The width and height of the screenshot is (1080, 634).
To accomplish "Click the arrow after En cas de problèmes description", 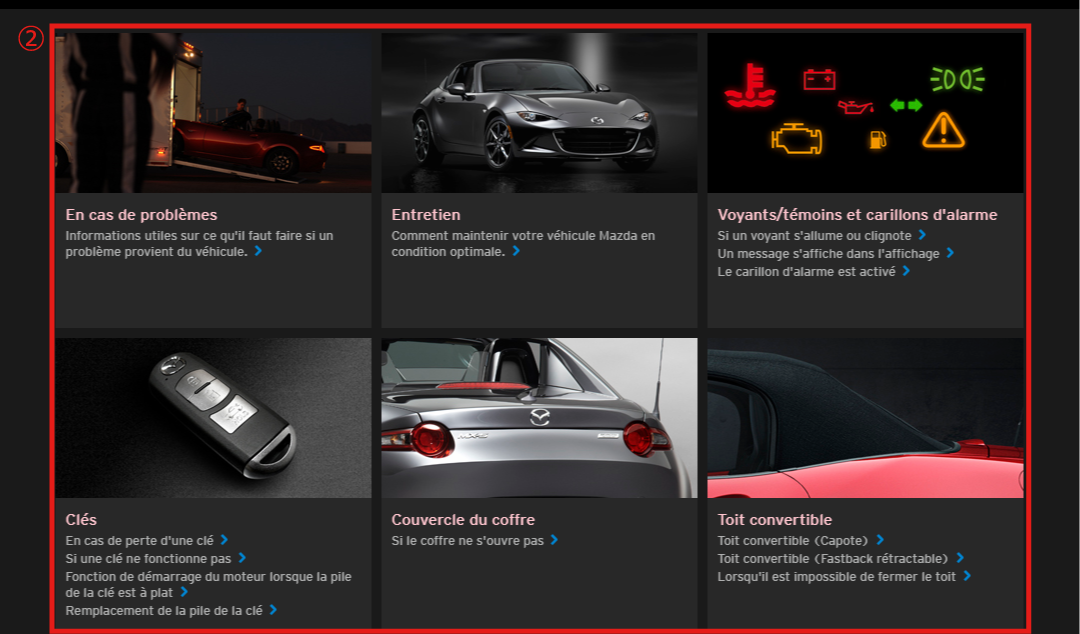I will click(258, 252).
